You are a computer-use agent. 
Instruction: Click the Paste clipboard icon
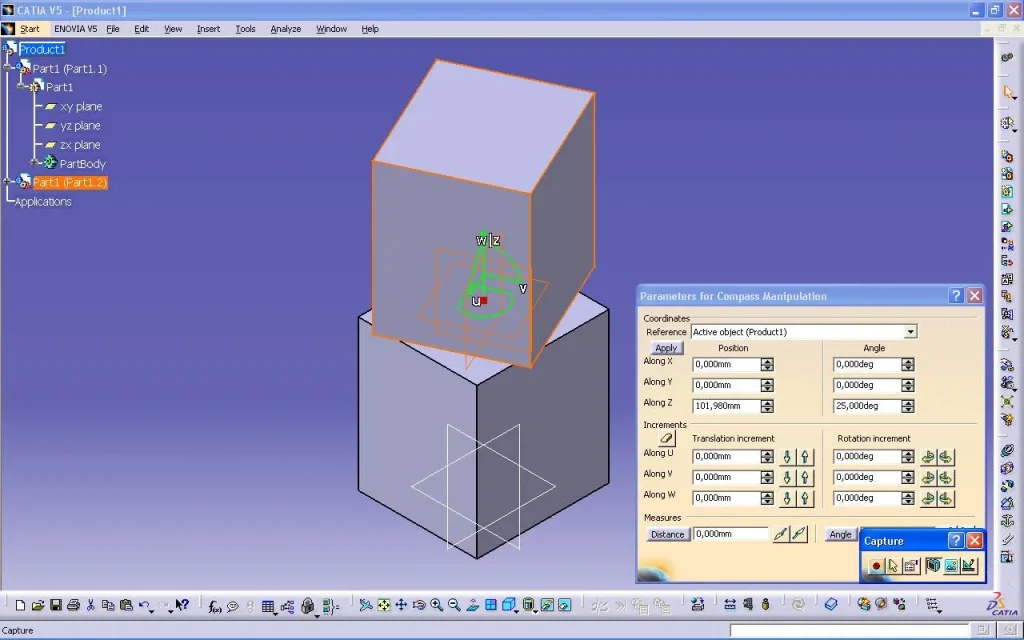(126, 605)
